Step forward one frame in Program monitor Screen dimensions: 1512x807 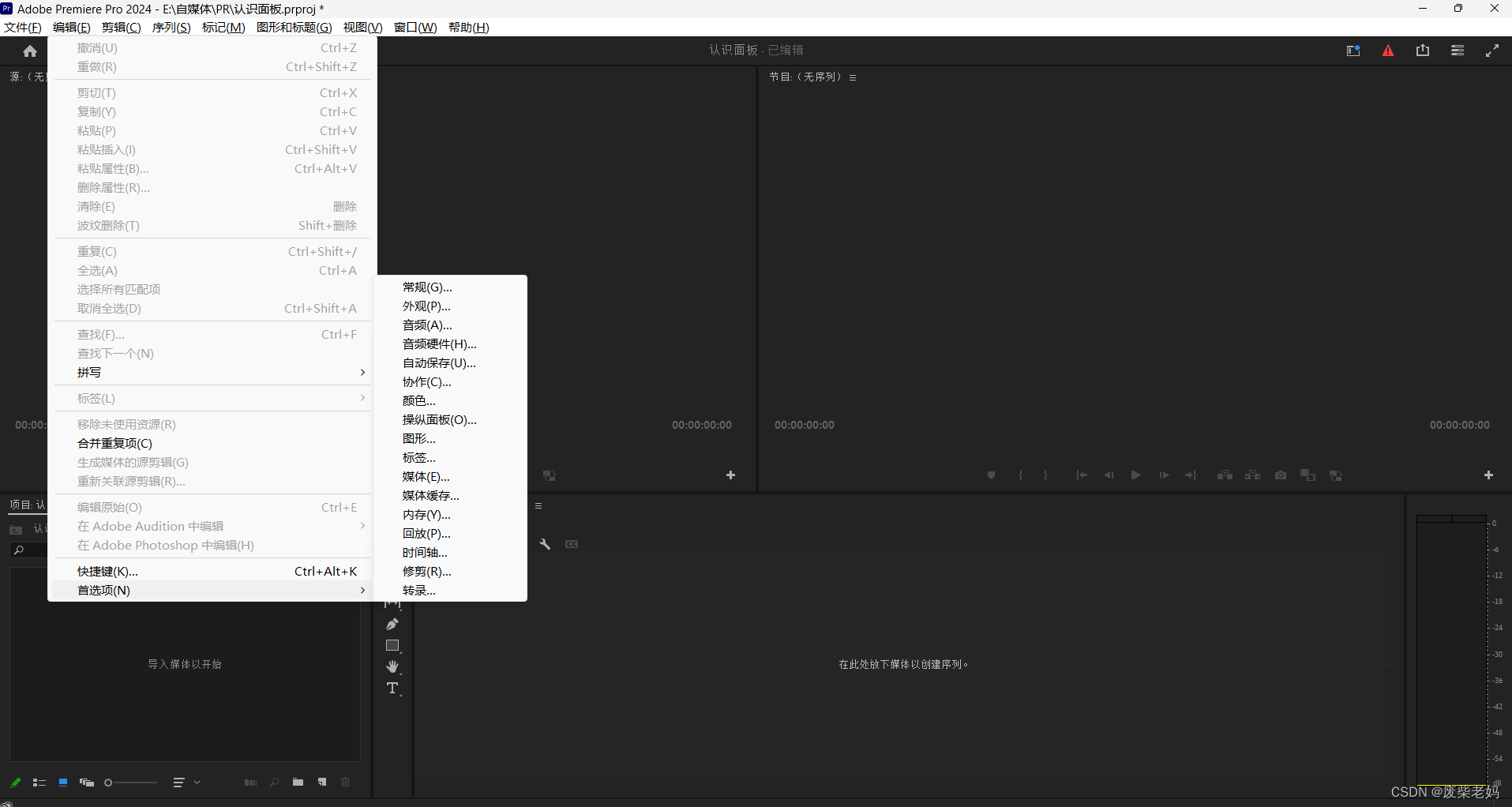pos(1164,475)
